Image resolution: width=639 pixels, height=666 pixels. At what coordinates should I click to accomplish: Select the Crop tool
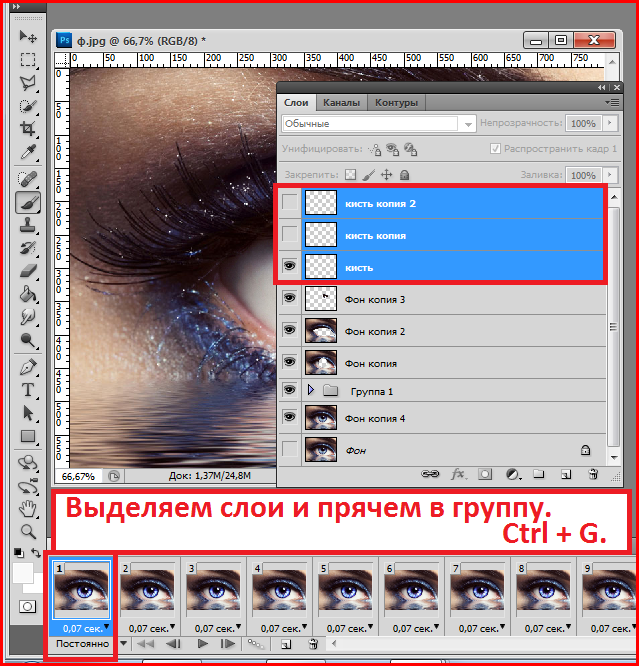click(x=28, y=129)
